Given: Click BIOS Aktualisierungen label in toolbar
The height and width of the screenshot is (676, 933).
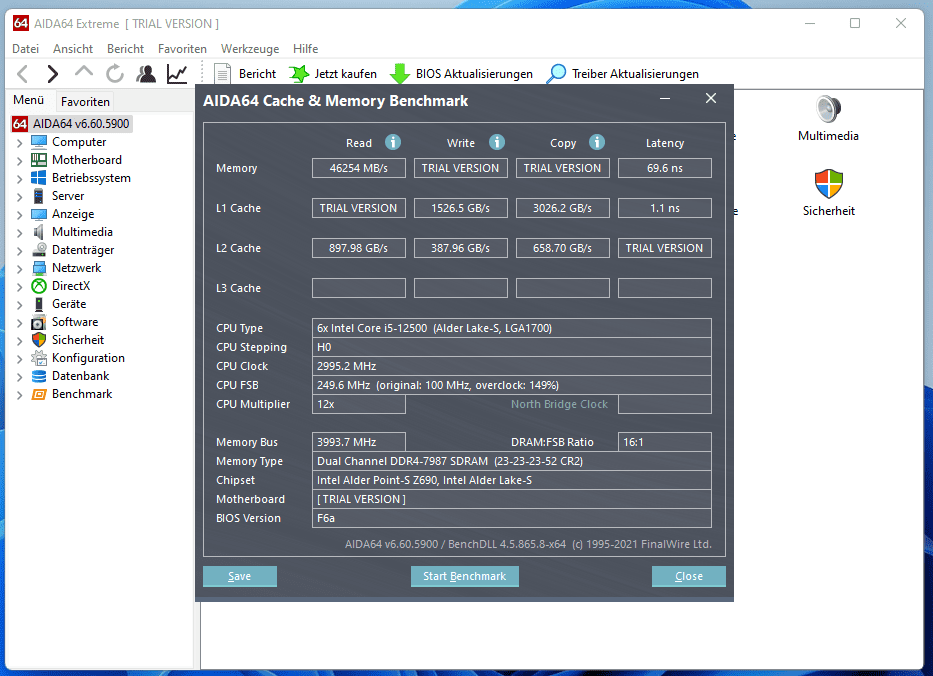Looking at the screenshot, I should click(474, 74).
